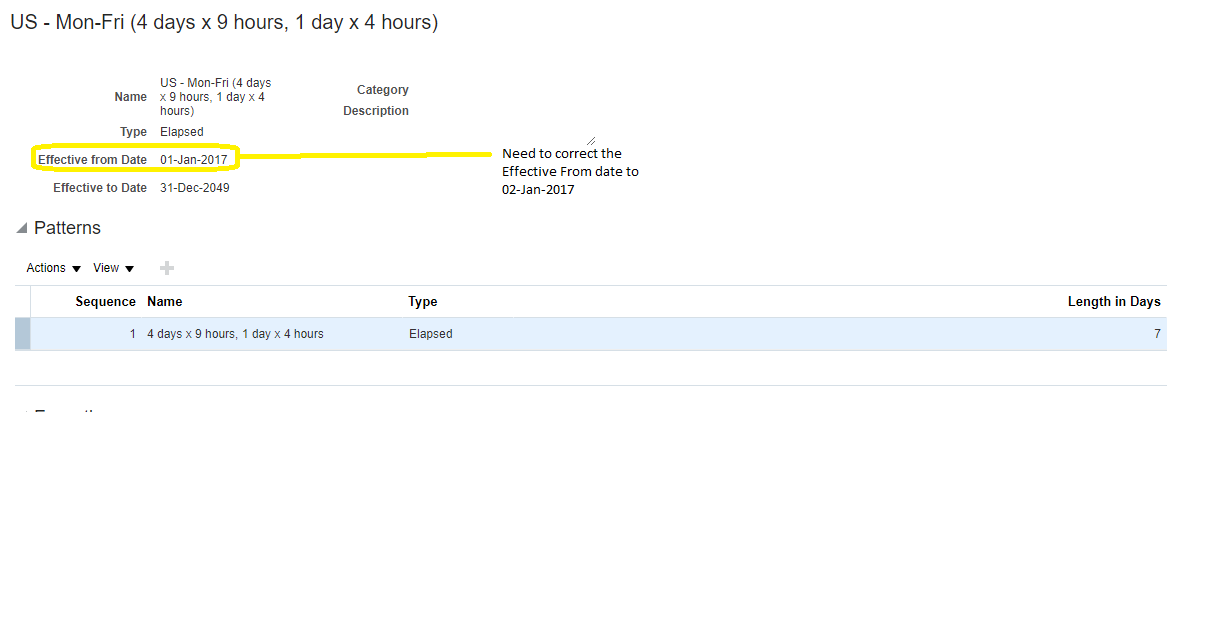This screenshot has height=630, width=1218.
Task: Click the plus icon to add a pattern
Action: point(166,267)
